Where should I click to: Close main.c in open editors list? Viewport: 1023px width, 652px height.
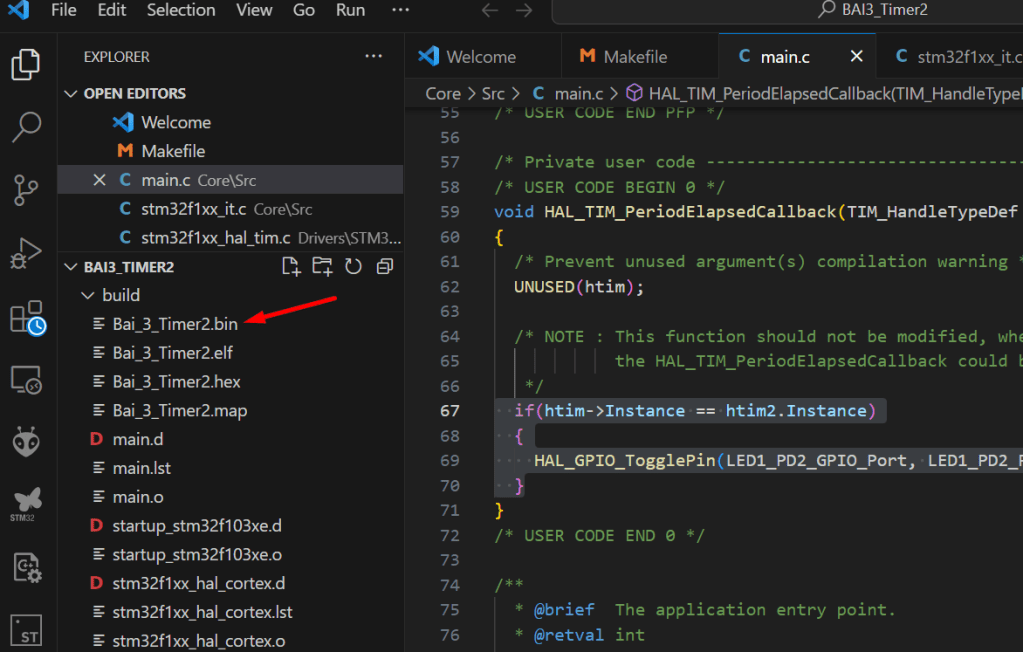[99, 180]
